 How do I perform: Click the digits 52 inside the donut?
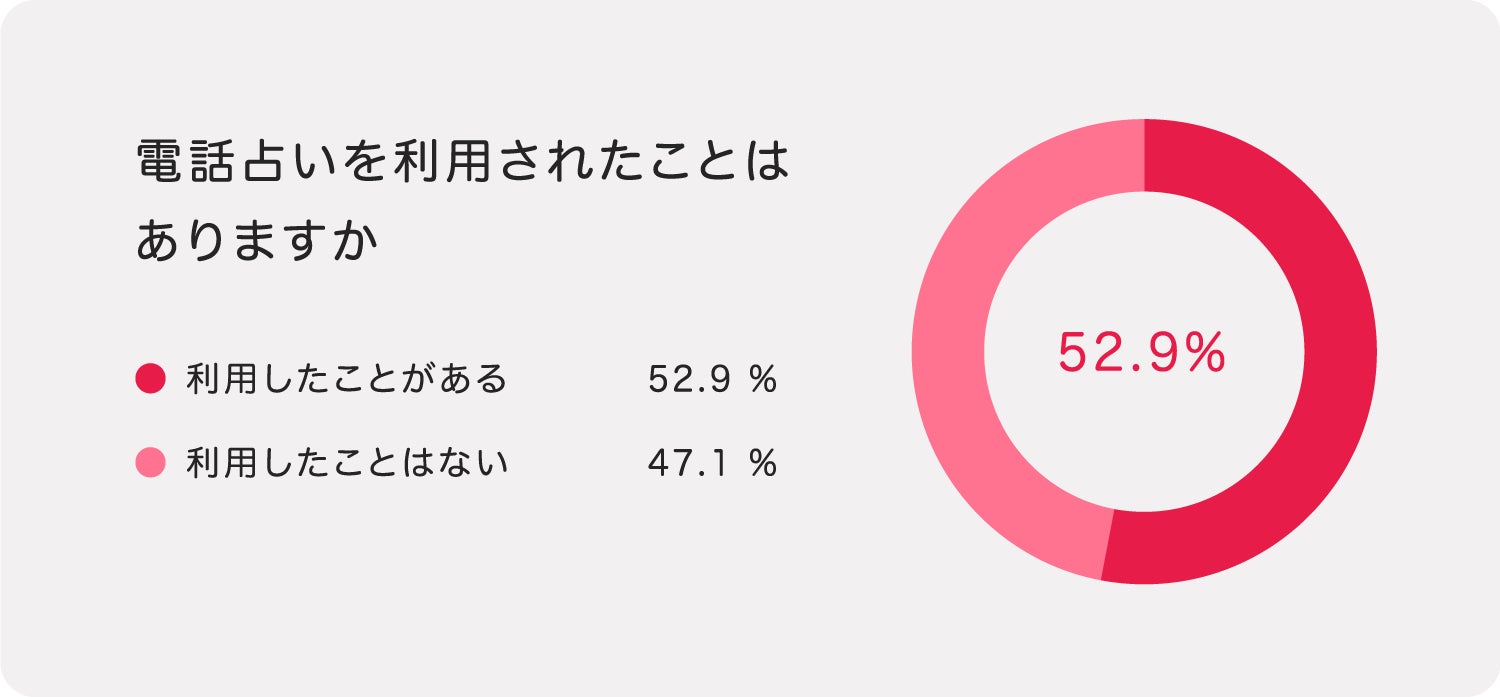(1089, 353)
